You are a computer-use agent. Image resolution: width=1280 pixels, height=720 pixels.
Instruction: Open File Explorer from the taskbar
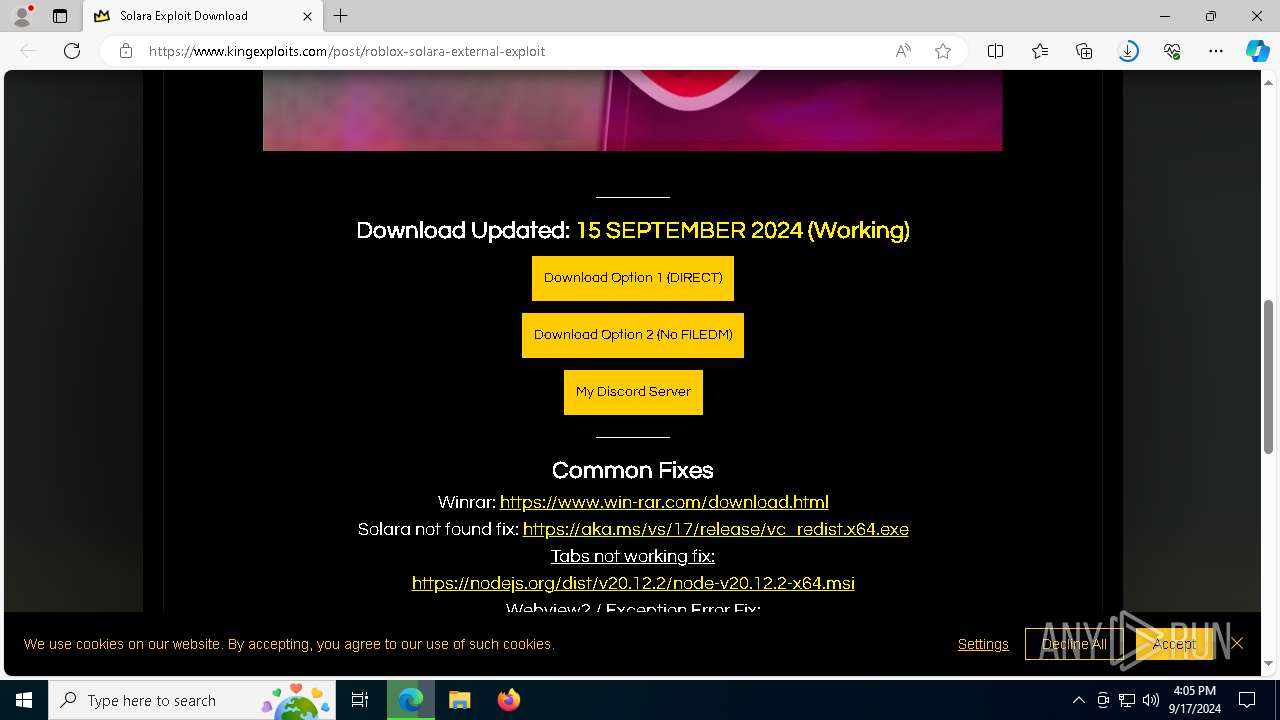(459, 700)
